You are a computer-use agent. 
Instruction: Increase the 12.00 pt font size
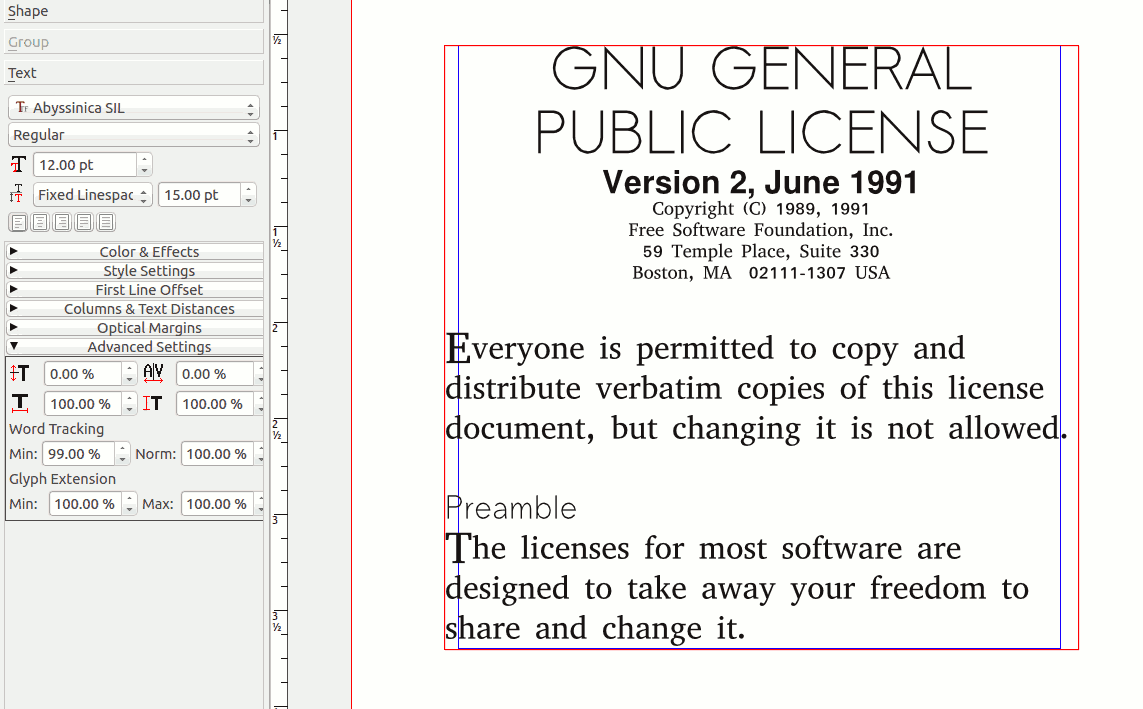145,160
